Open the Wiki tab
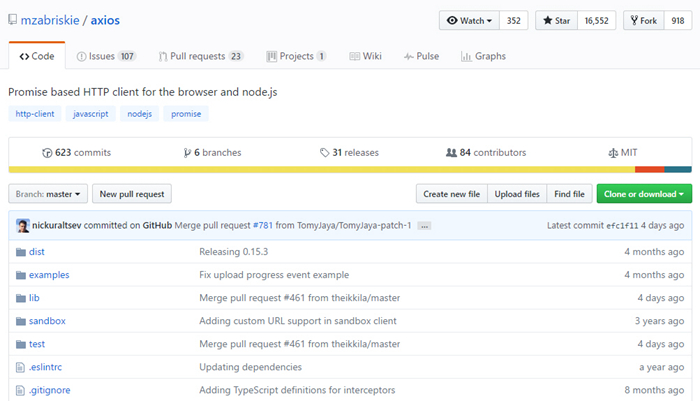The width and height of the screenshot is (700, 401). (365, 56)
